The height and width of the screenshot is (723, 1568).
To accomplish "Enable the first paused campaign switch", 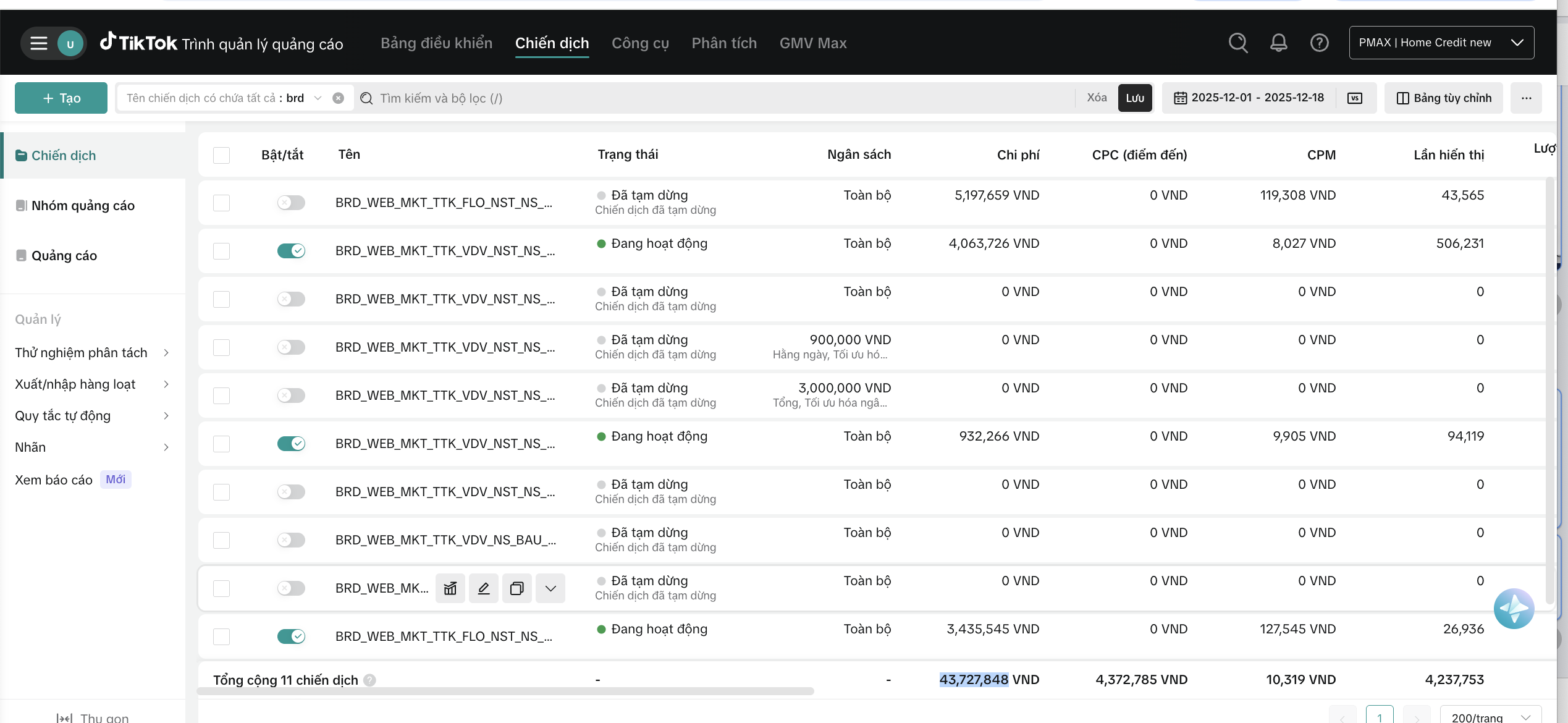I will (x=291, y=203).
